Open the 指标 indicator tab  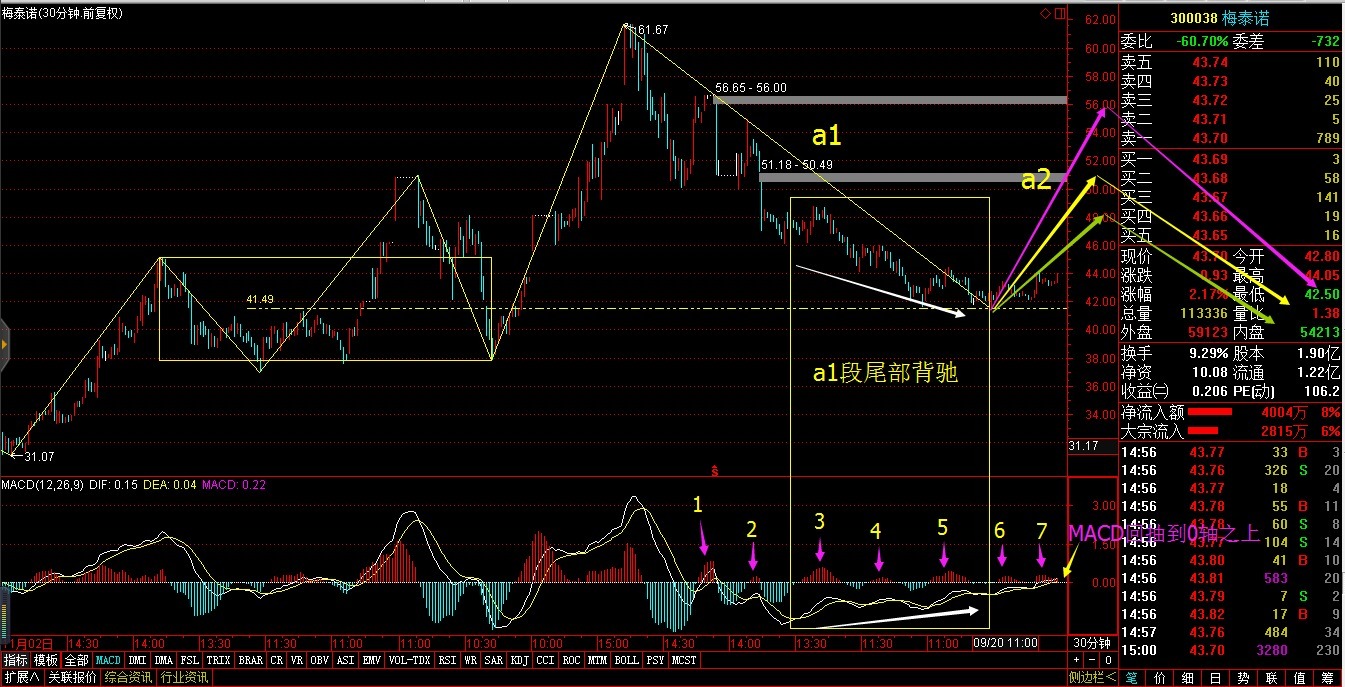pyautogui.click(x=16, y=660)
